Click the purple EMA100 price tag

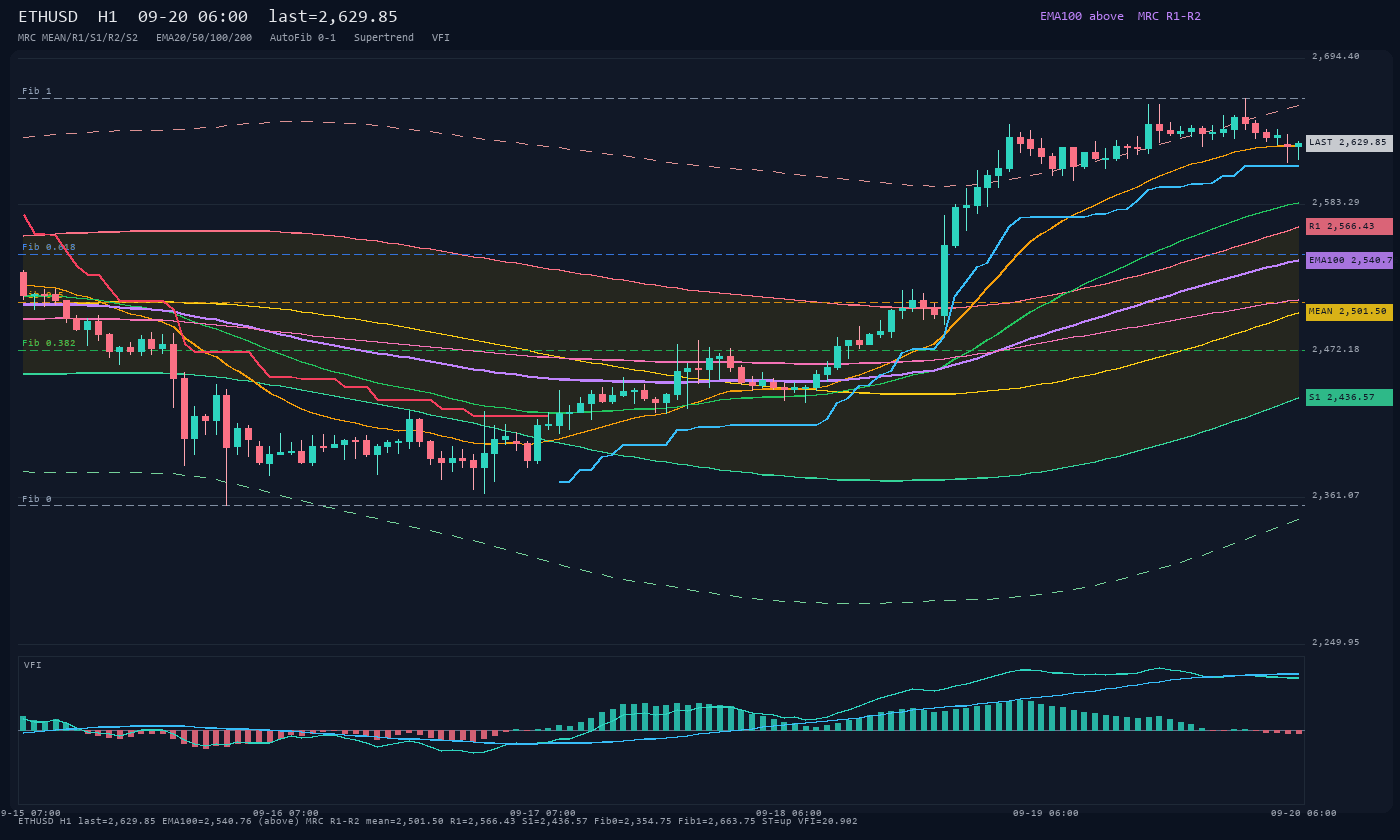pyautogui.click(x=1349, y=260)
